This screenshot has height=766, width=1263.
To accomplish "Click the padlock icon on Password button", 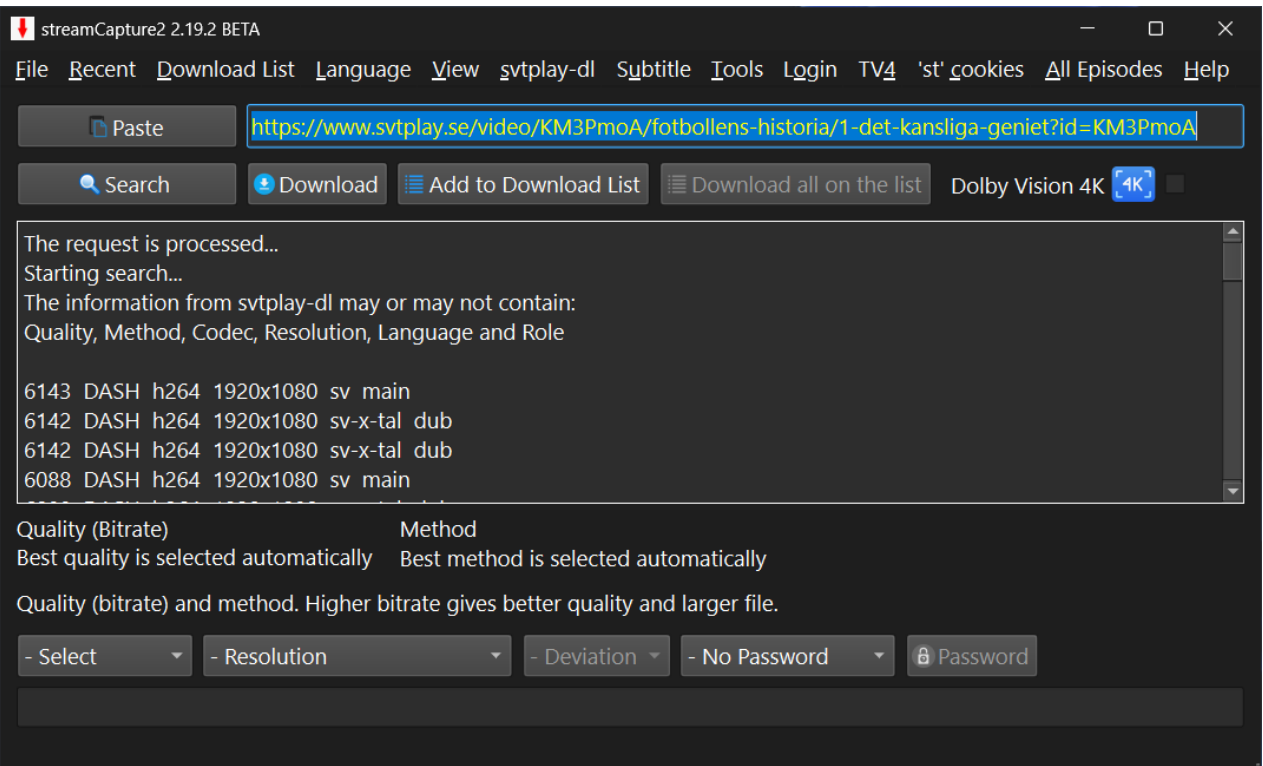I will 924,657.
